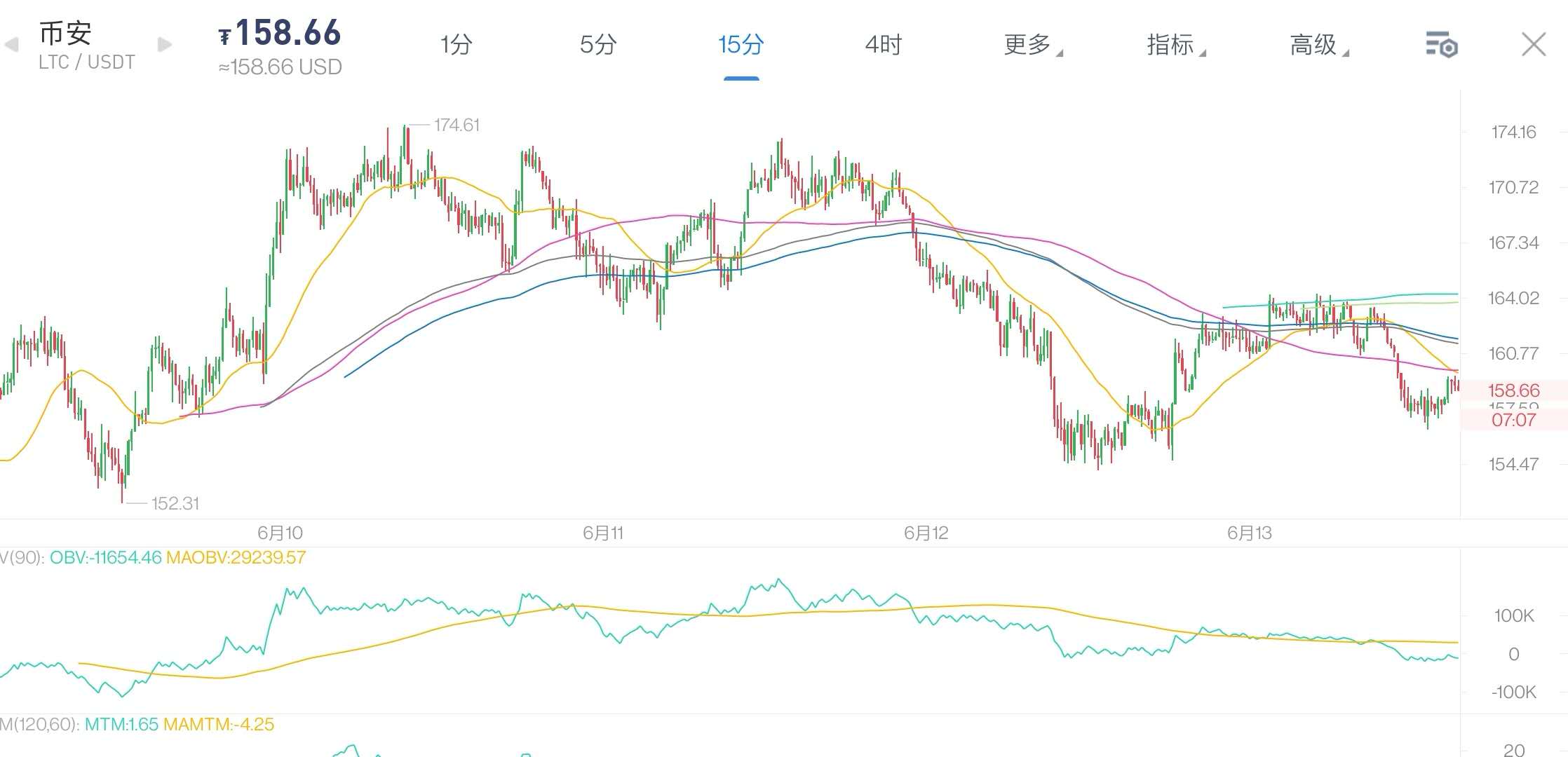Close the chart view with X
The image size is (1568, 757).
(1534, 44)
